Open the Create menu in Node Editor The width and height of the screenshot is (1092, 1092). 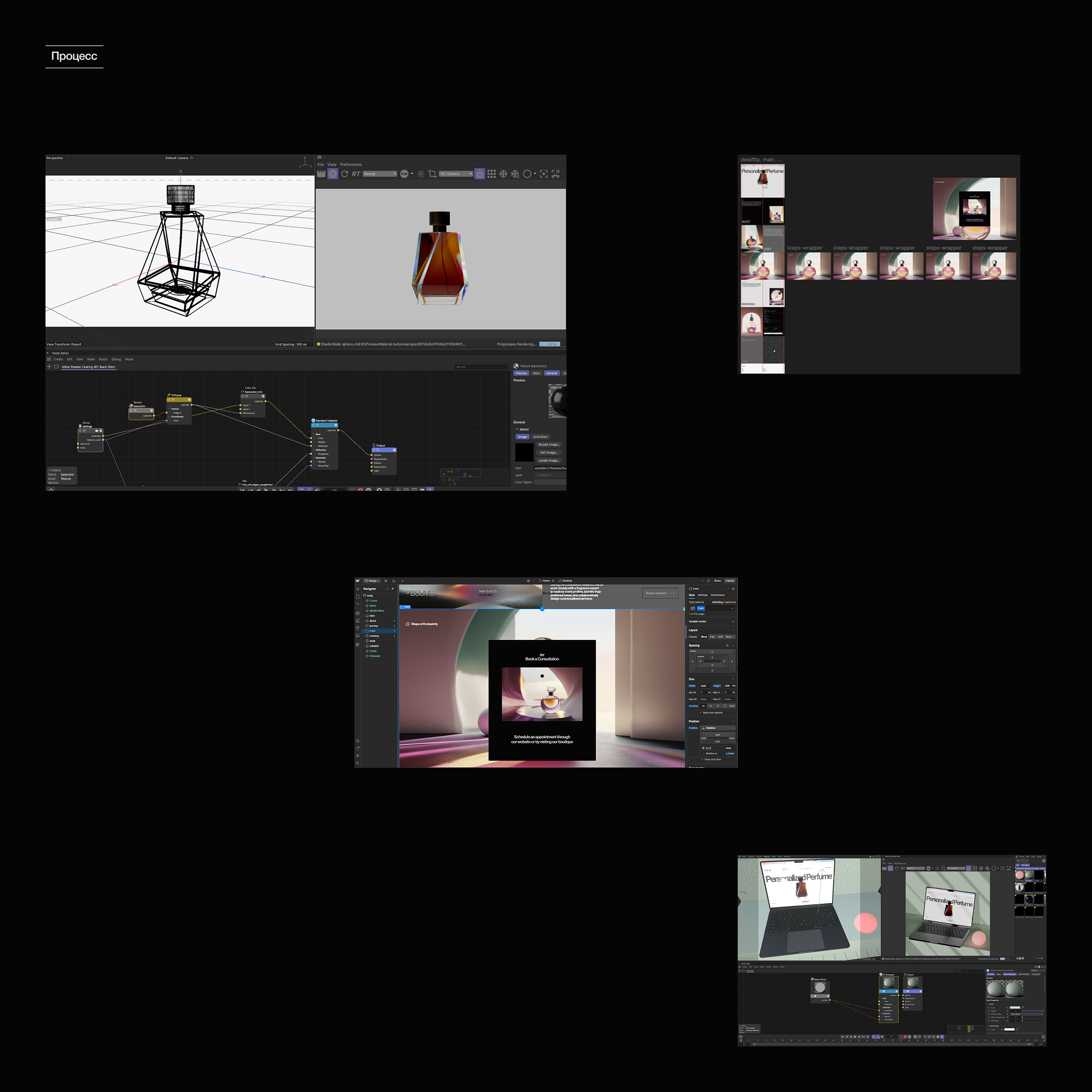(x=58, y=359)
